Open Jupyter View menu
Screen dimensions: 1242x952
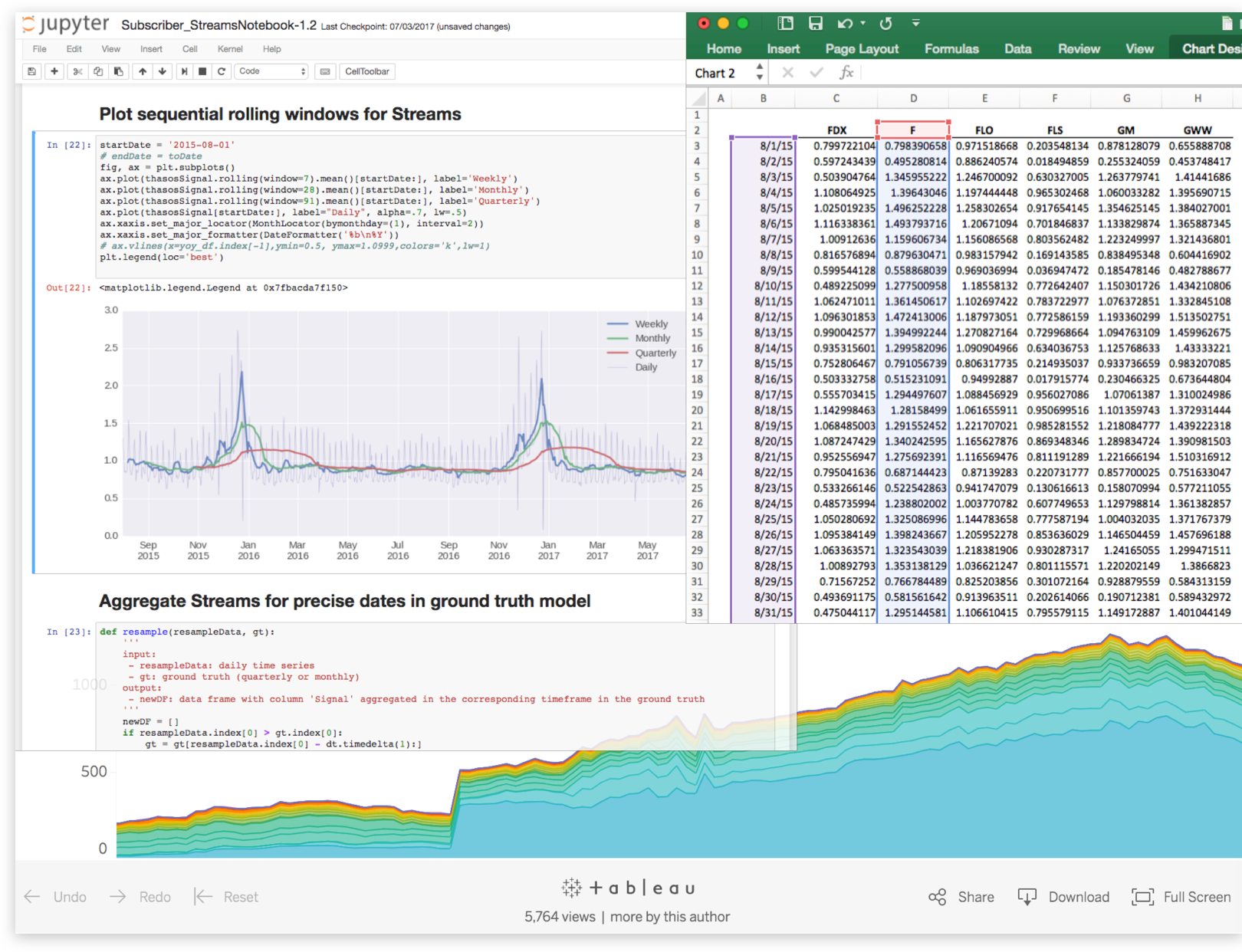pyautogui.click(x=110, y=49)
